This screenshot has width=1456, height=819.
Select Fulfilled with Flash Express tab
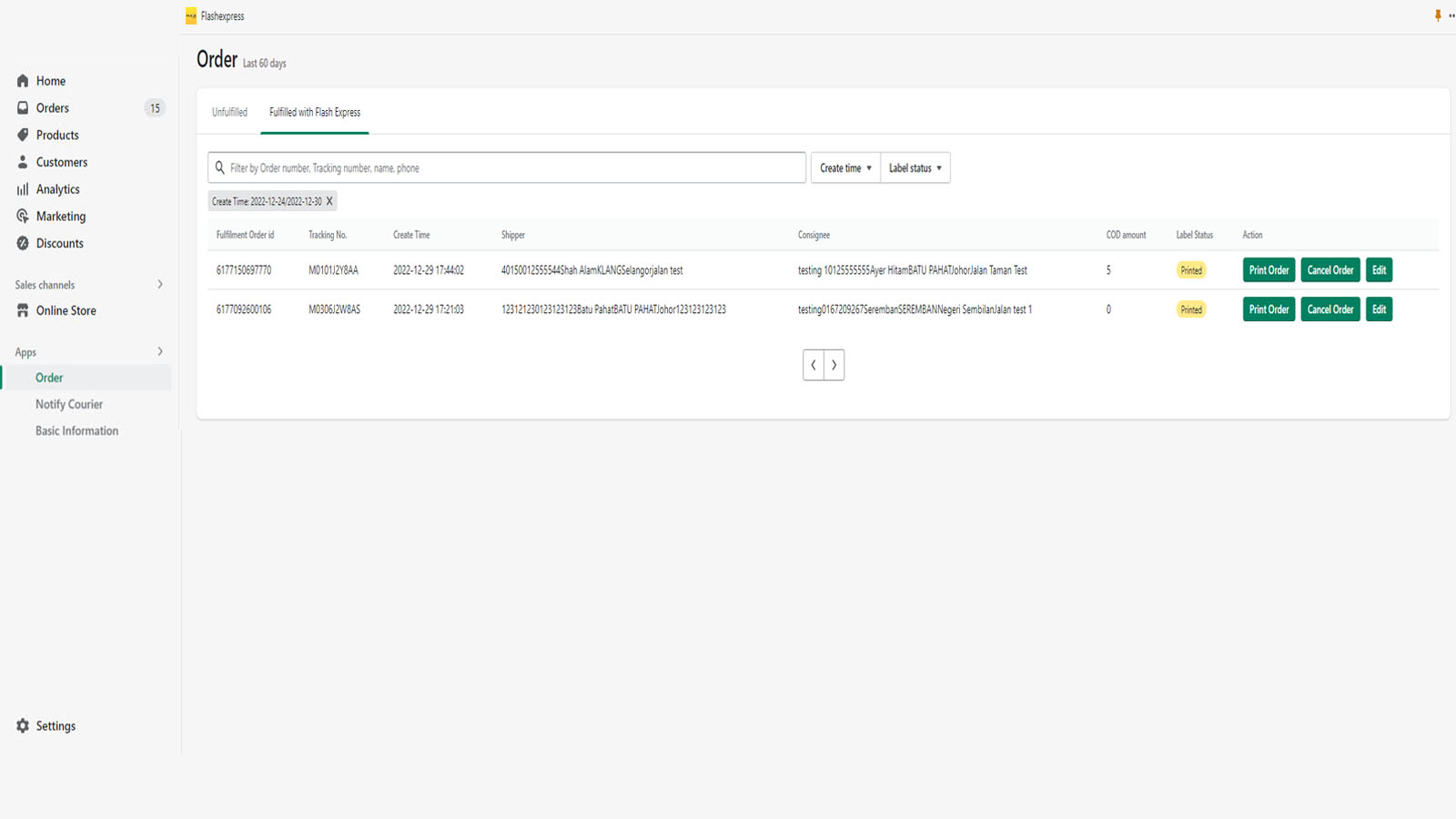(315, 112)
